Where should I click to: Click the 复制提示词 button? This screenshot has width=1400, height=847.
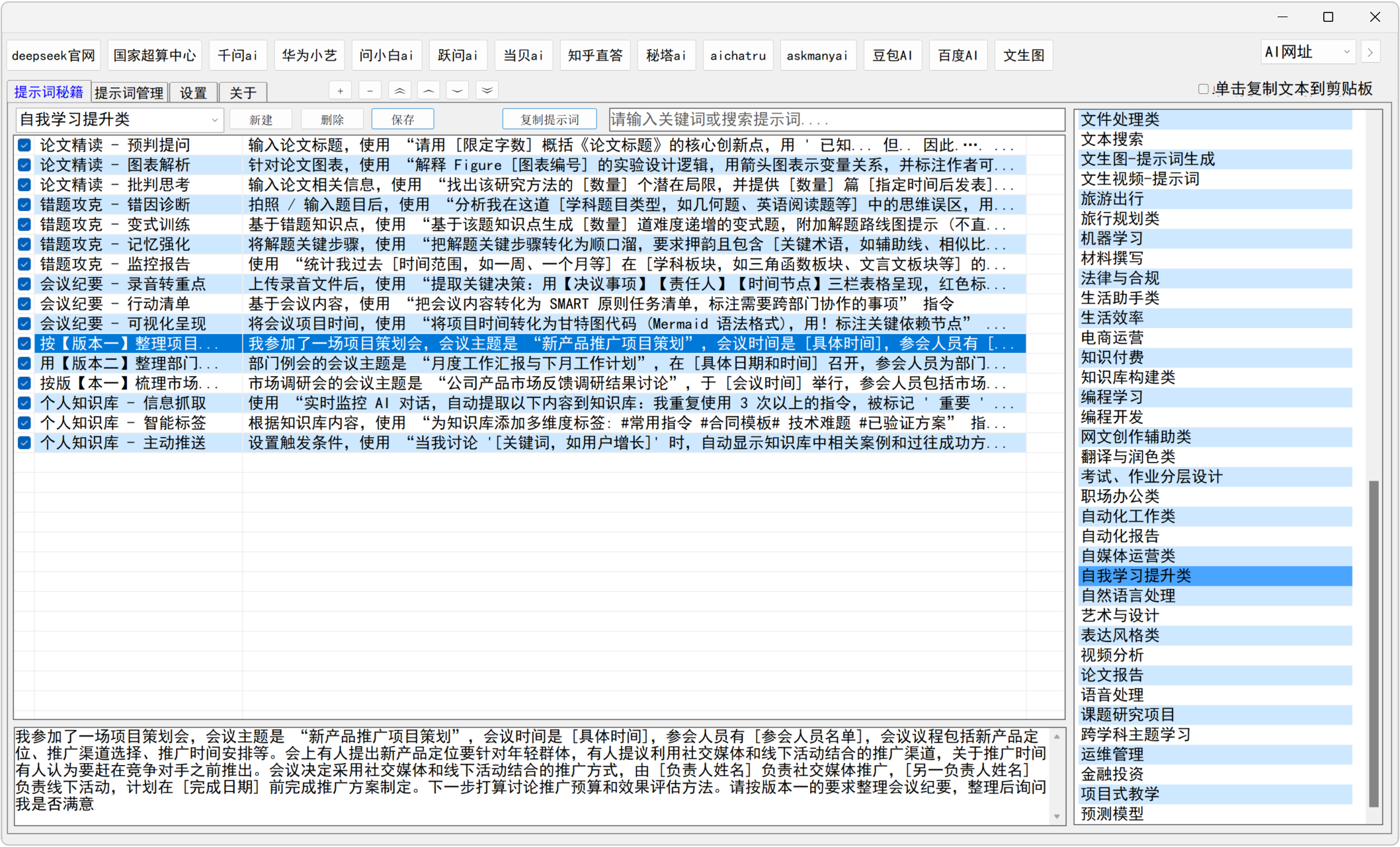coord(550,120)
